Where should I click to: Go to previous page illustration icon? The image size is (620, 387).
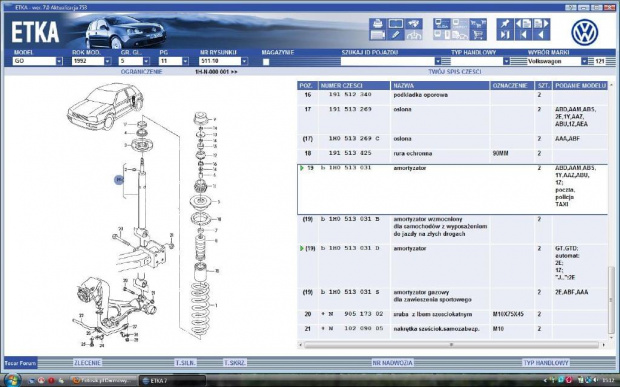point(523,24)
